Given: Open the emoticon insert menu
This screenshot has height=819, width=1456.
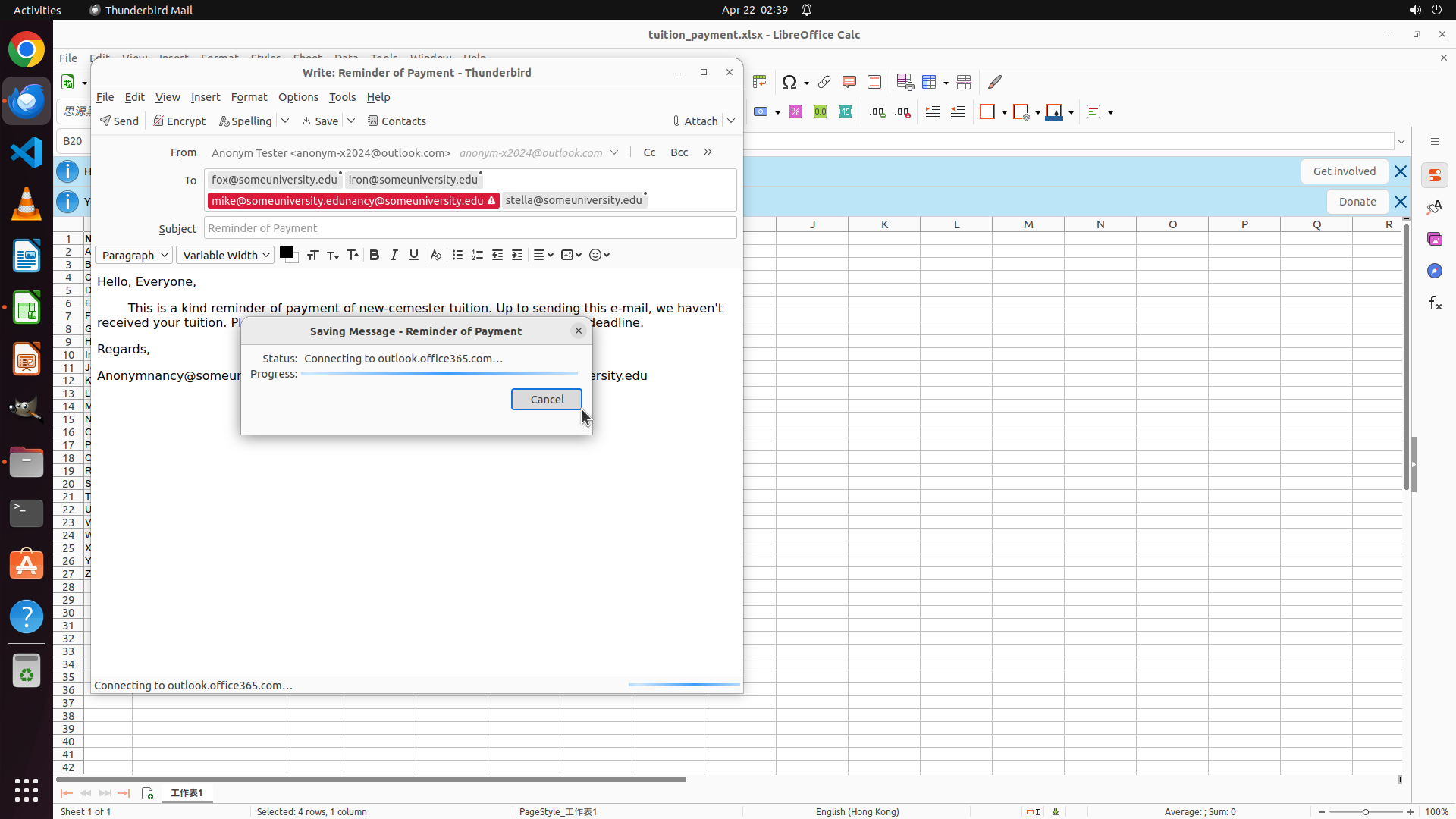Looking at the screenshot, I should tap(599, 255).
